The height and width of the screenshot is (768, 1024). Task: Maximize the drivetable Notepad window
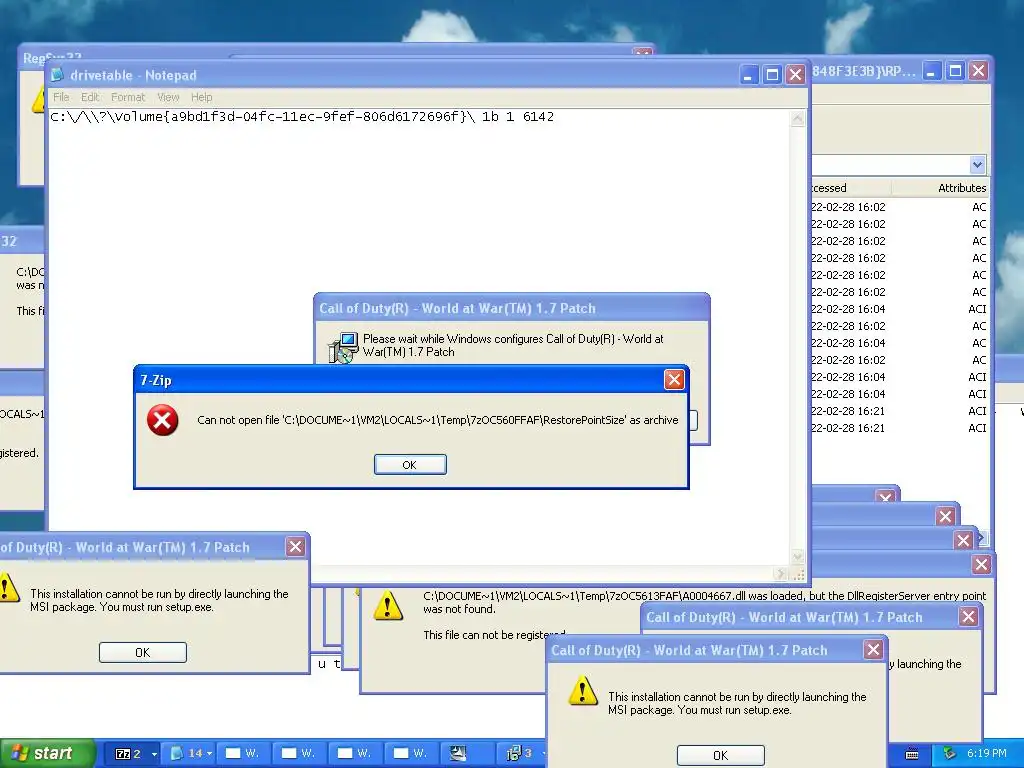tap(772, 74)
